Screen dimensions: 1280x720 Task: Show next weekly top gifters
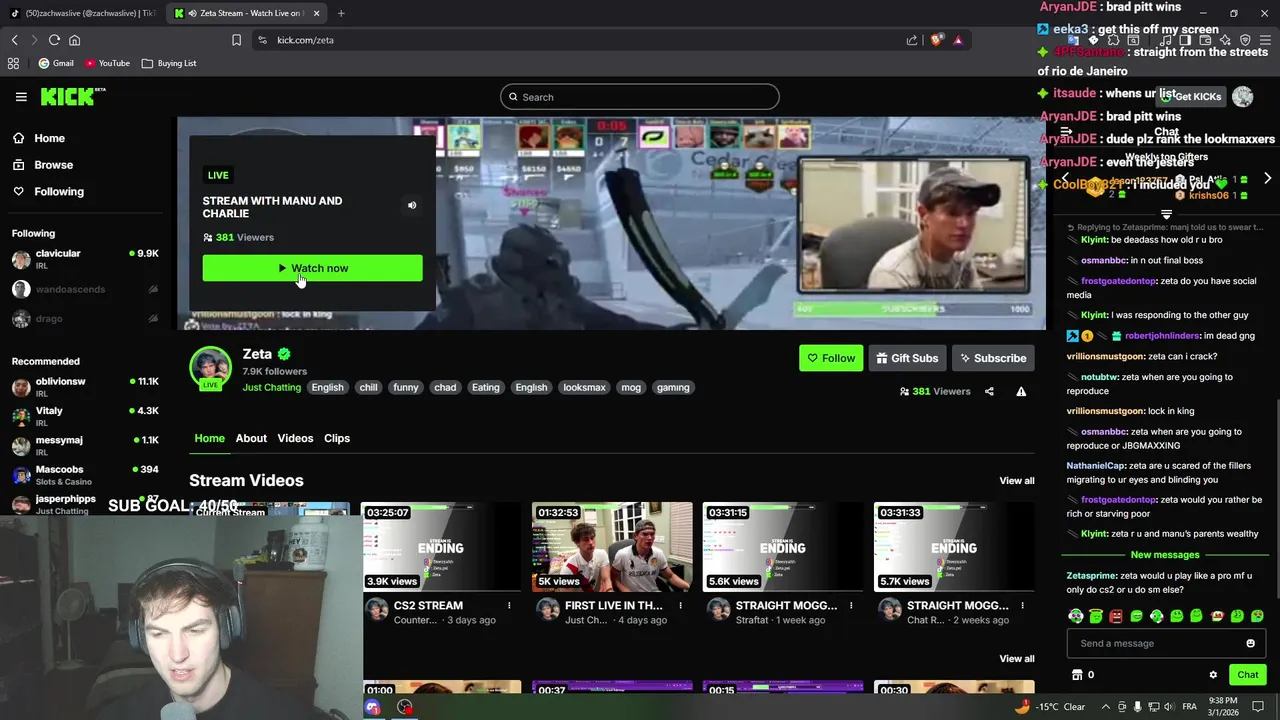[1267, 178]
